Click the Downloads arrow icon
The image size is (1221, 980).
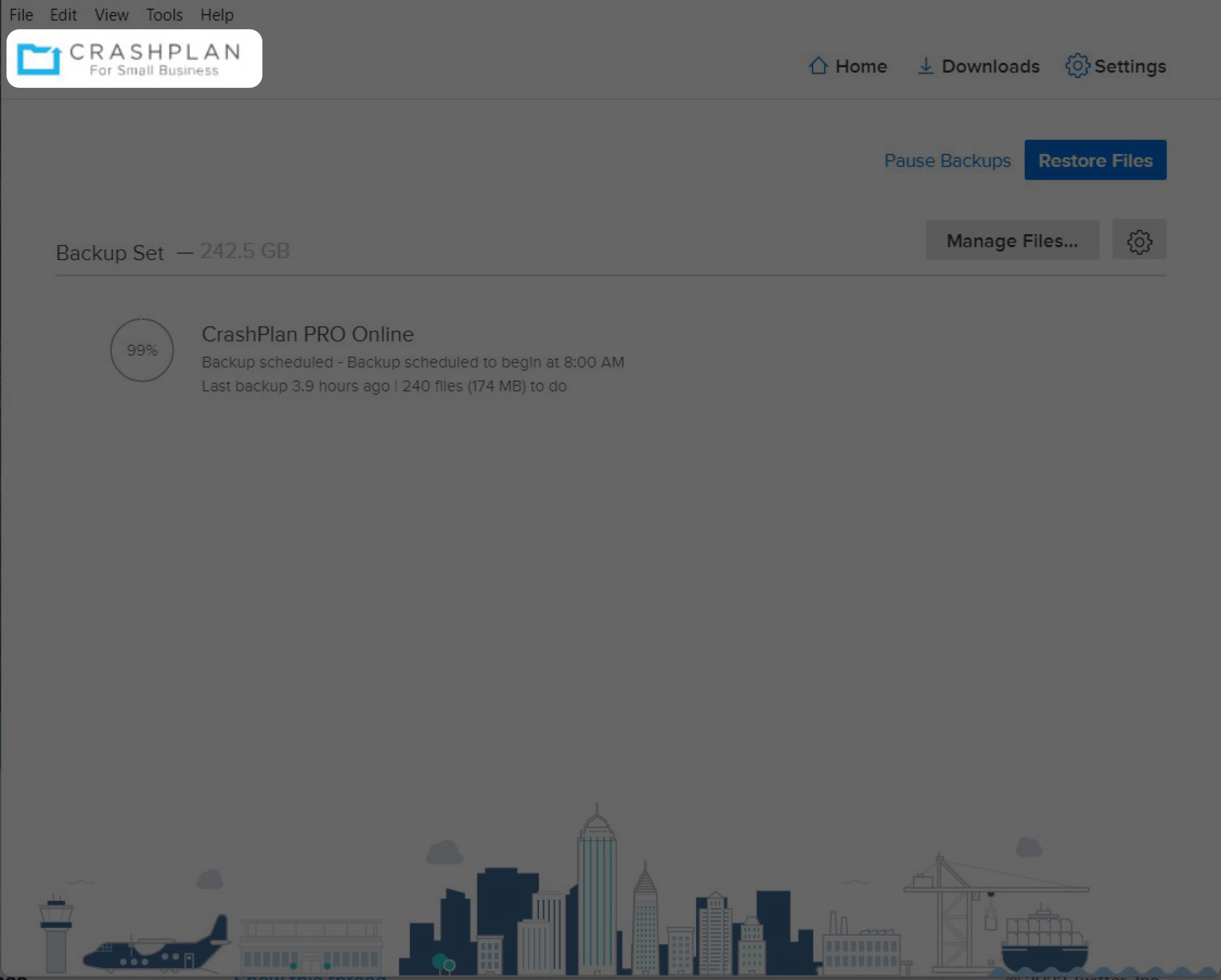pyautogui.click(x=926, y=66)
